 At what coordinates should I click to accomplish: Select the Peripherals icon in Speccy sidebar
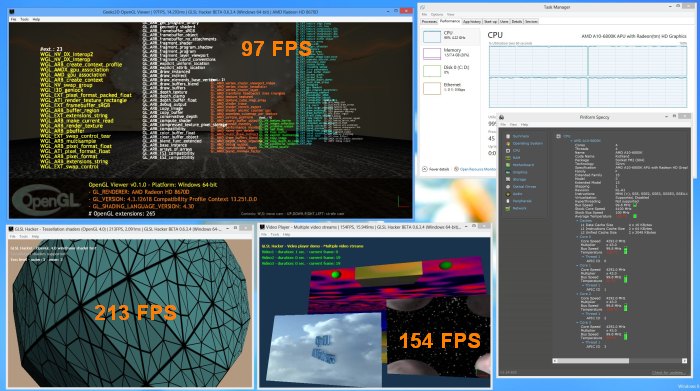click(x=508, y=201)
